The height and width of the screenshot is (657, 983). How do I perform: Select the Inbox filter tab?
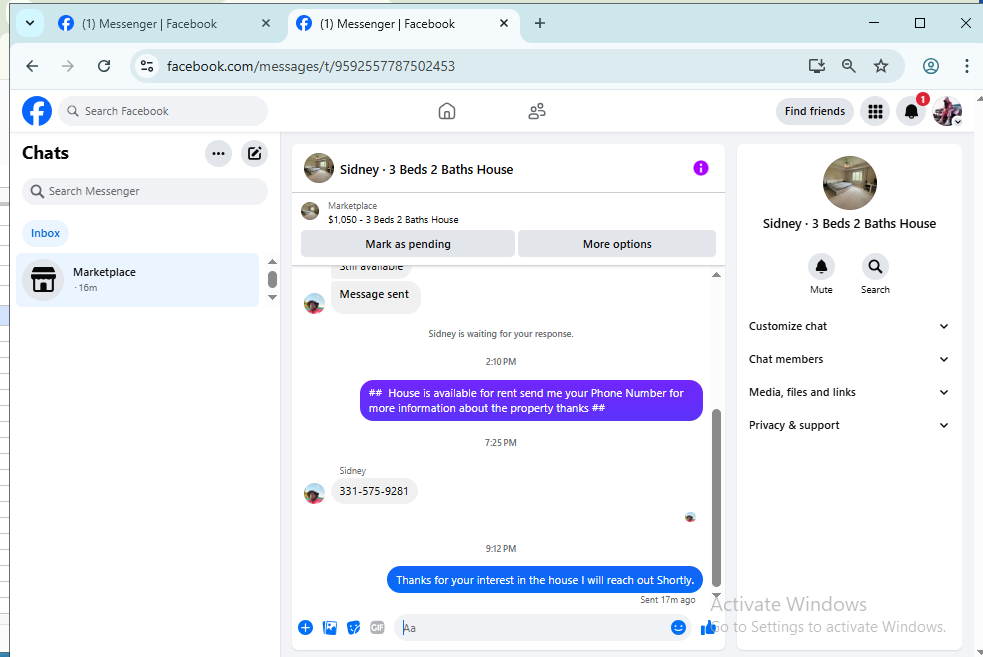click(45, 233)
